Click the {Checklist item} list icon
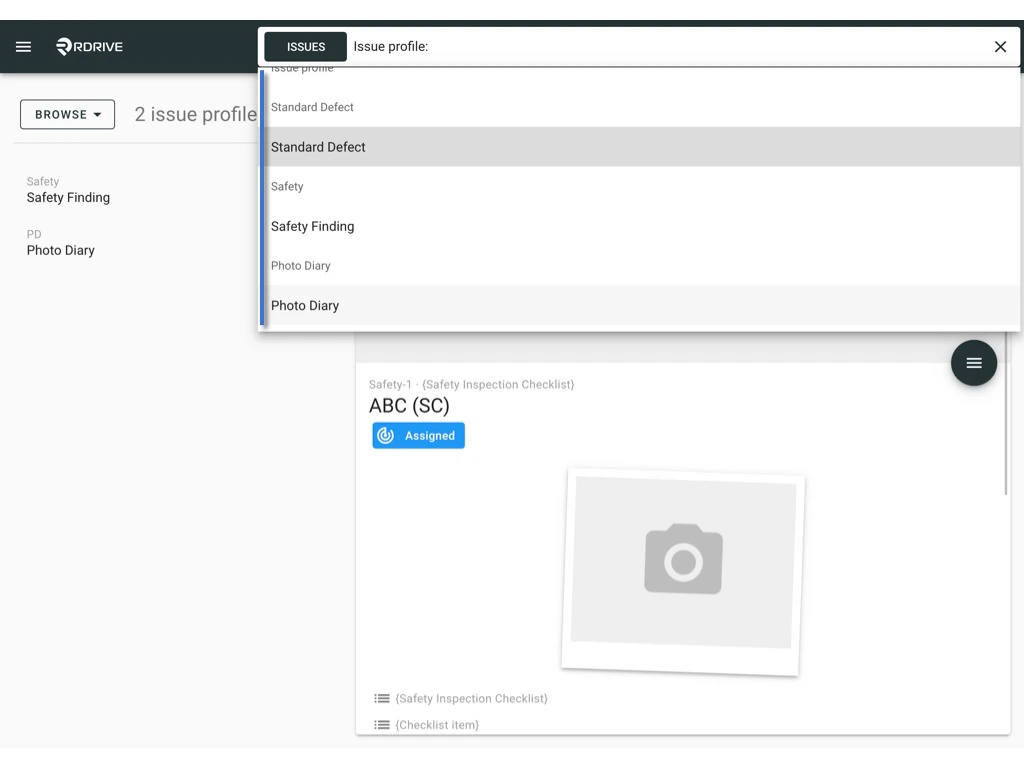The height and width of the screenshot is (768, 1024). tap(380, 724)
